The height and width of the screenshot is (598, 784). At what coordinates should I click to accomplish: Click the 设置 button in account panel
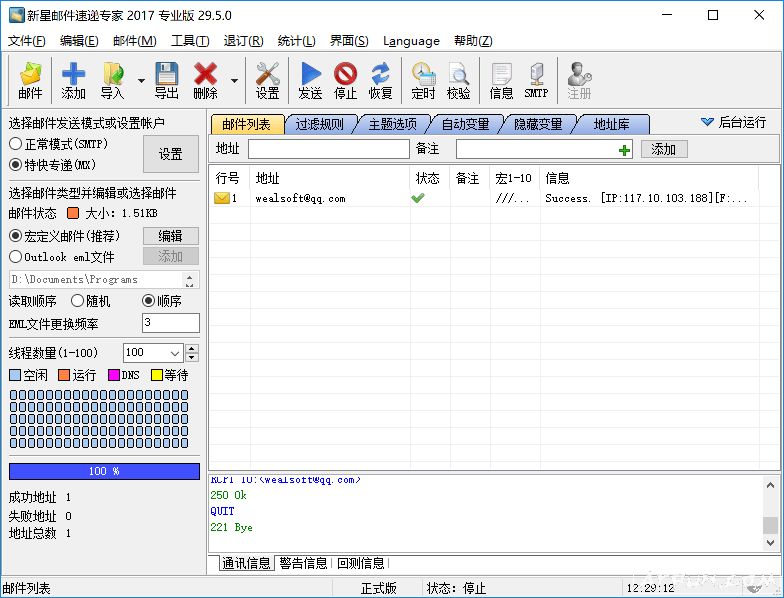[x=171, y=155]
